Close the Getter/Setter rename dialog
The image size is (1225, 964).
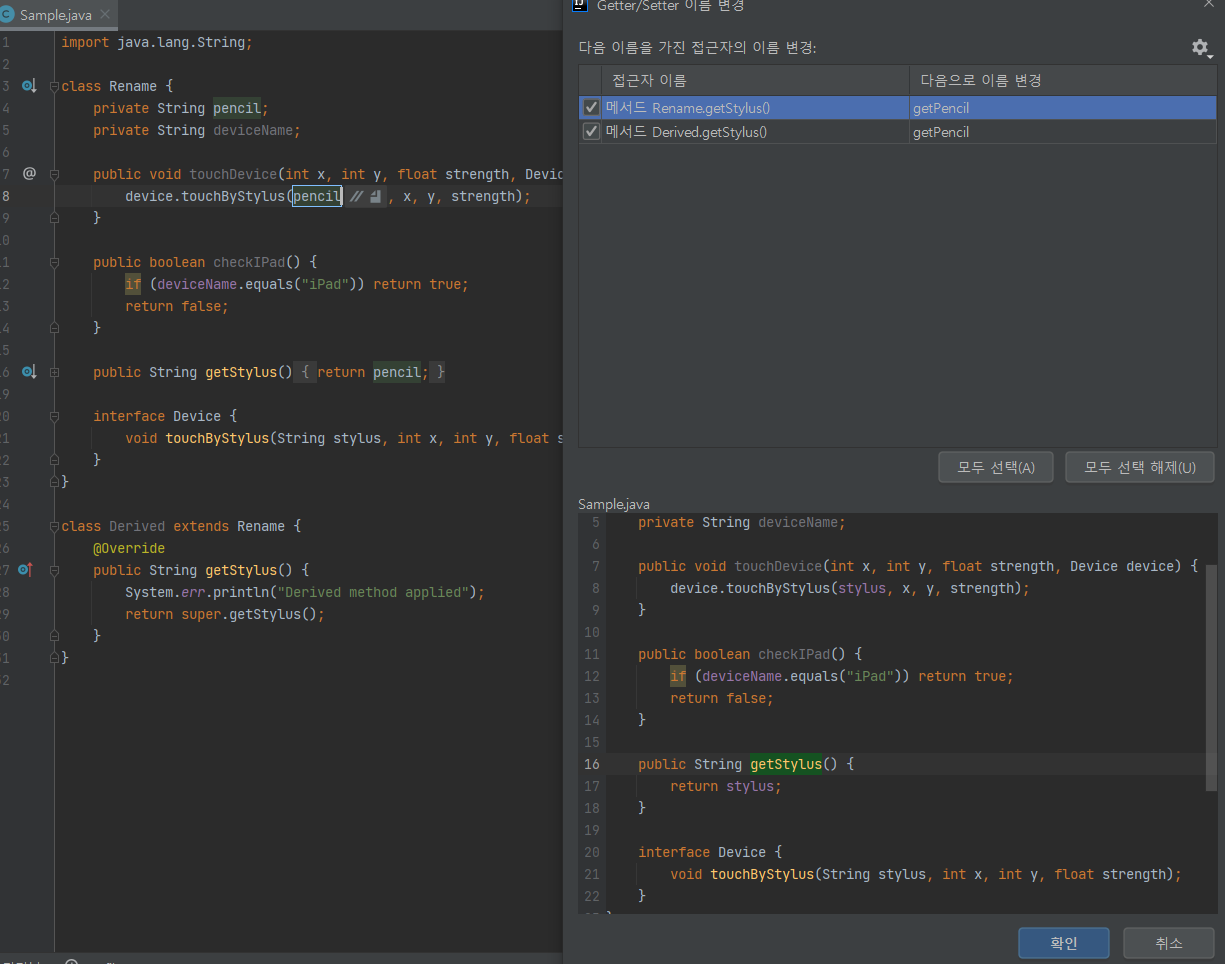(1208, 4)
